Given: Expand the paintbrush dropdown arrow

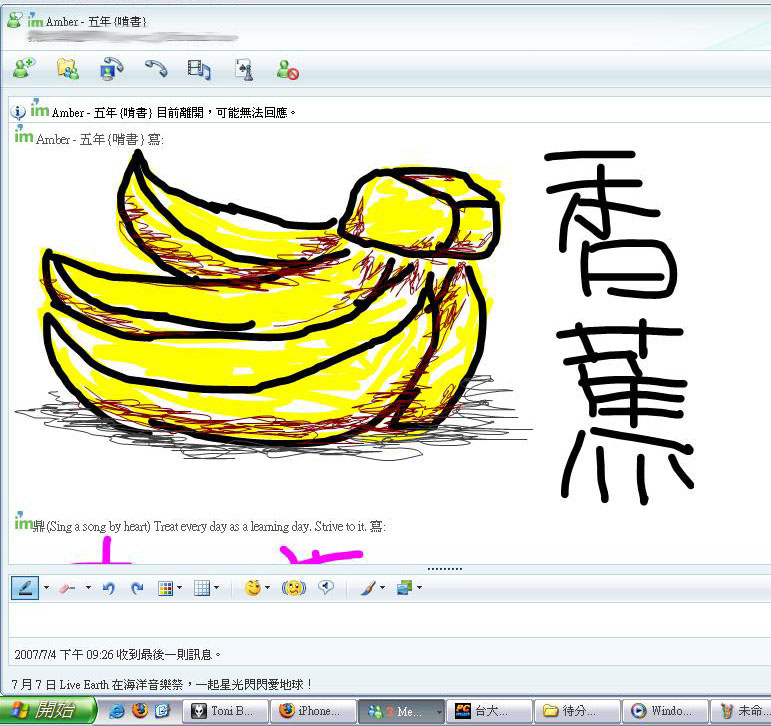Looking at the screenshot, I should tap(383, 587).
